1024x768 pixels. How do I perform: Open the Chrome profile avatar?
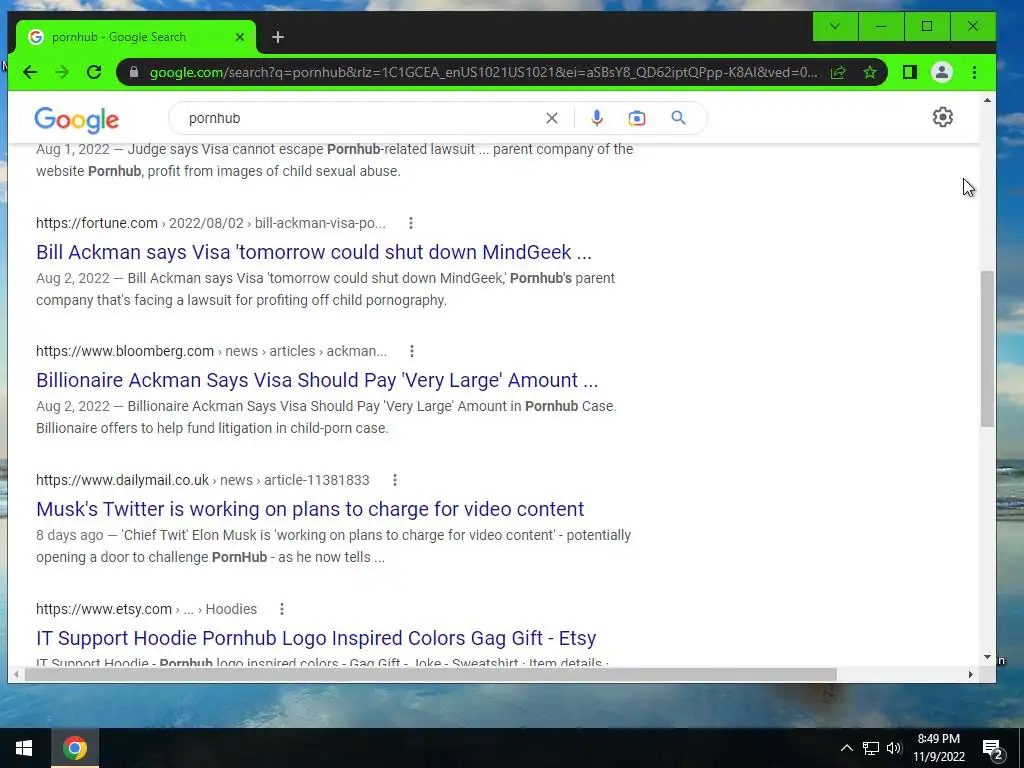click(942, 72)
